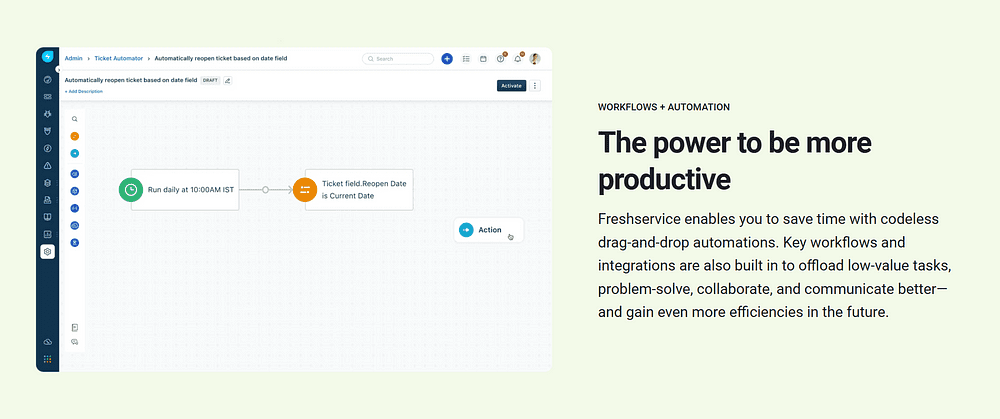Image resolution: width=1000 pixels, height=419 pixels.
Task: Open the Reports chart icon in sidebar
Action: click(x=47, y=233)
